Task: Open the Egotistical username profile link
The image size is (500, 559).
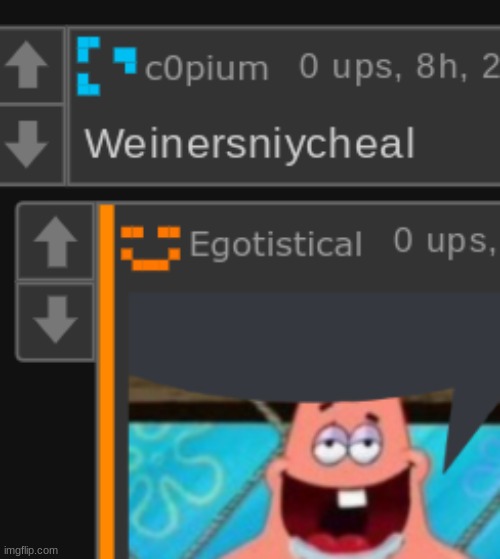Action: pos(275,244)
